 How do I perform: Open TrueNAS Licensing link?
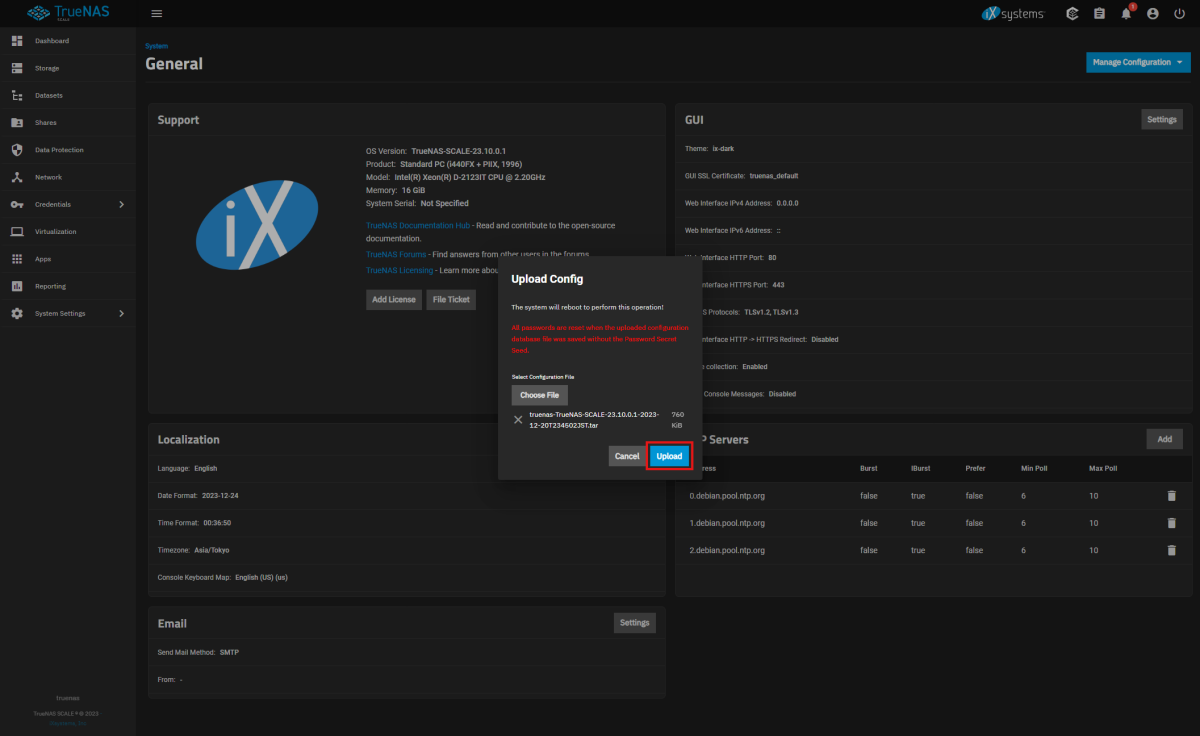(x=400, y=270)
